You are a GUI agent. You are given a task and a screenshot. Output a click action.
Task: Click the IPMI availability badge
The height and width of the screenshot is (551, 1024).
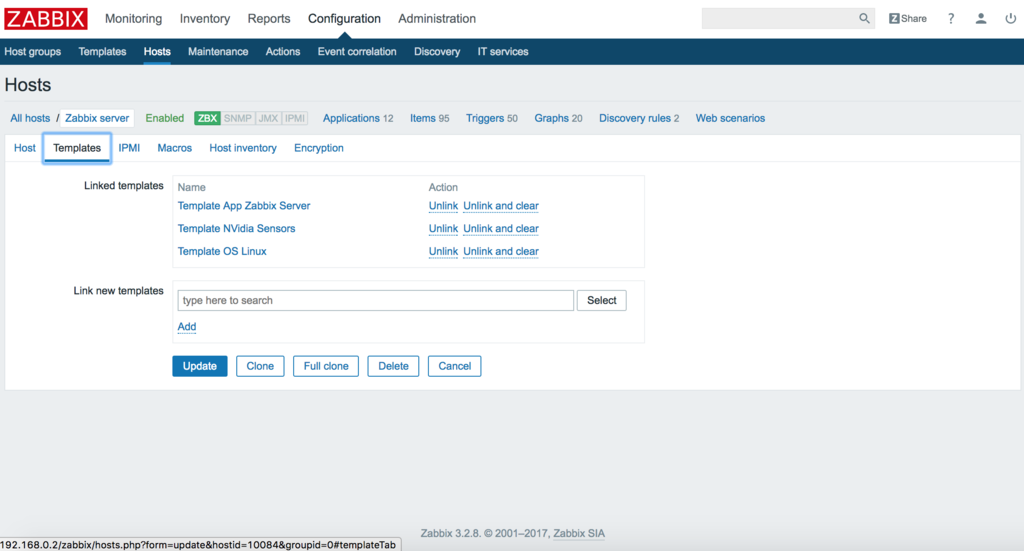(x=295, y=118)
